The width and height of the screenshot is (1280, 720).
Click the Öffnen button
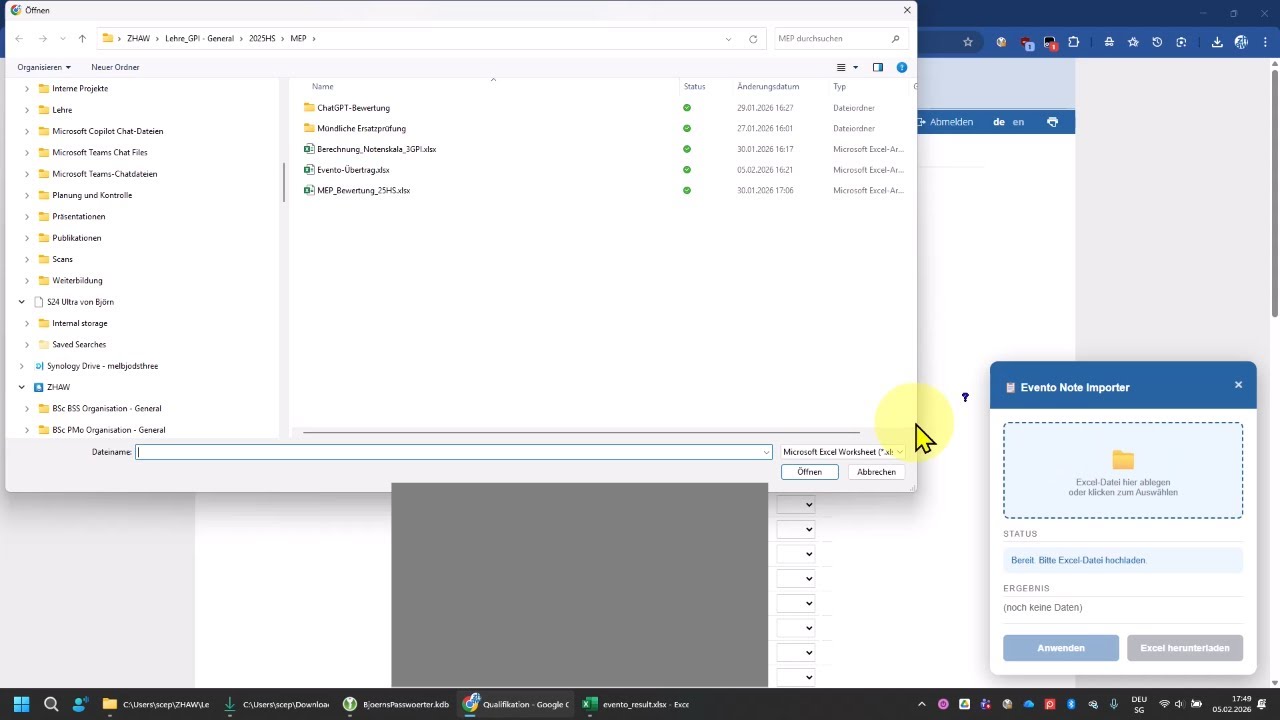pyautogui.click(x=810, y=472)
